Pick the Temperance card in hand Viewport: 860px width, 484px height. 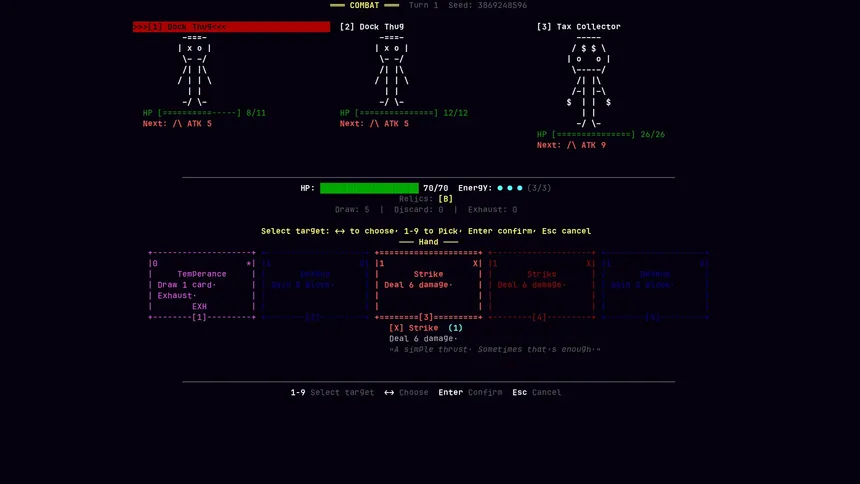(201, 285)
